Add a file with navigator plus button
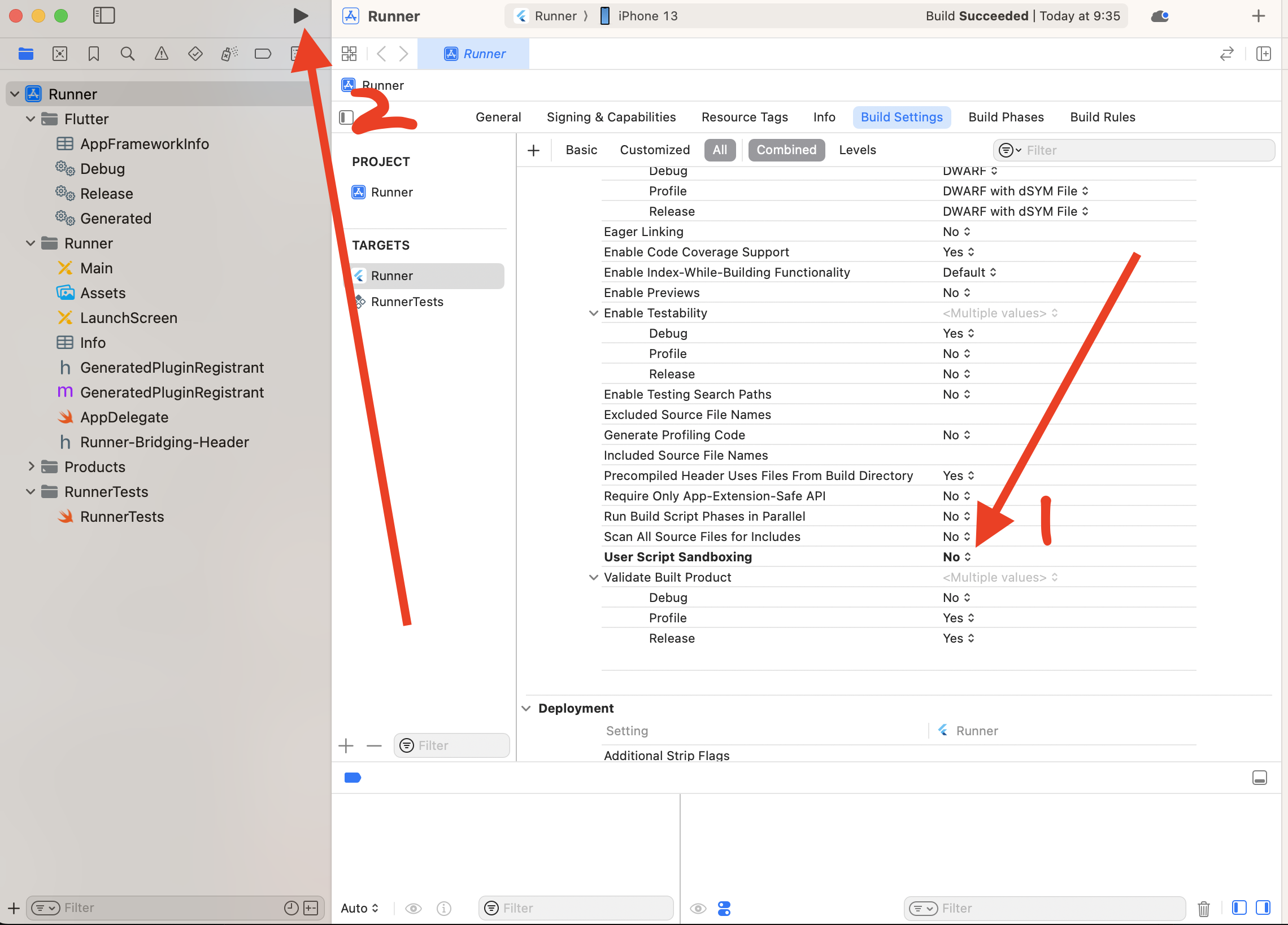Image resolution: width=1288 pixels, height=925 pixels. pyautogui.click(x=14, y=908)
